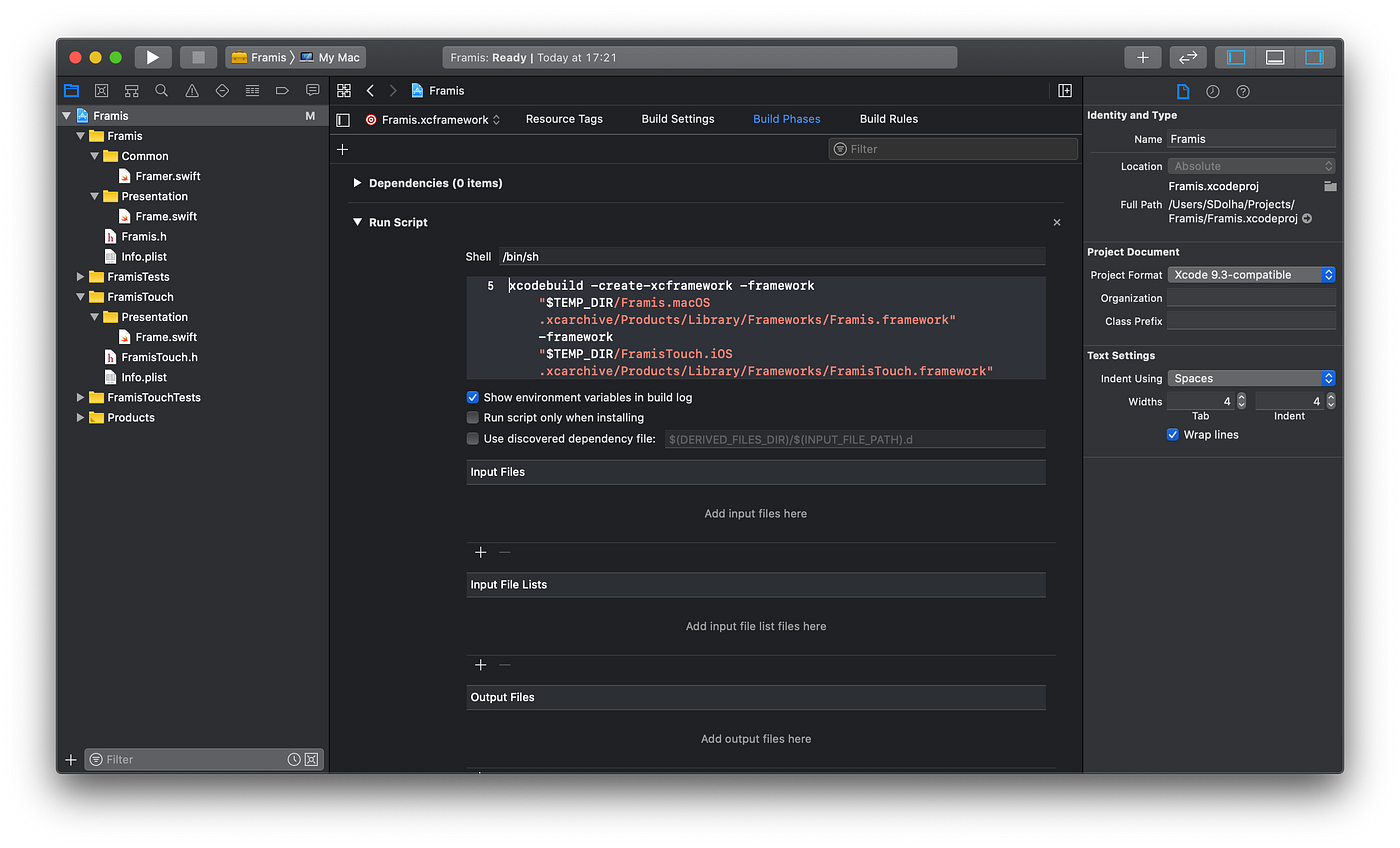1400x848 pixels.
Task: Select the Source Control navigator icon
Action: (101, 90)
